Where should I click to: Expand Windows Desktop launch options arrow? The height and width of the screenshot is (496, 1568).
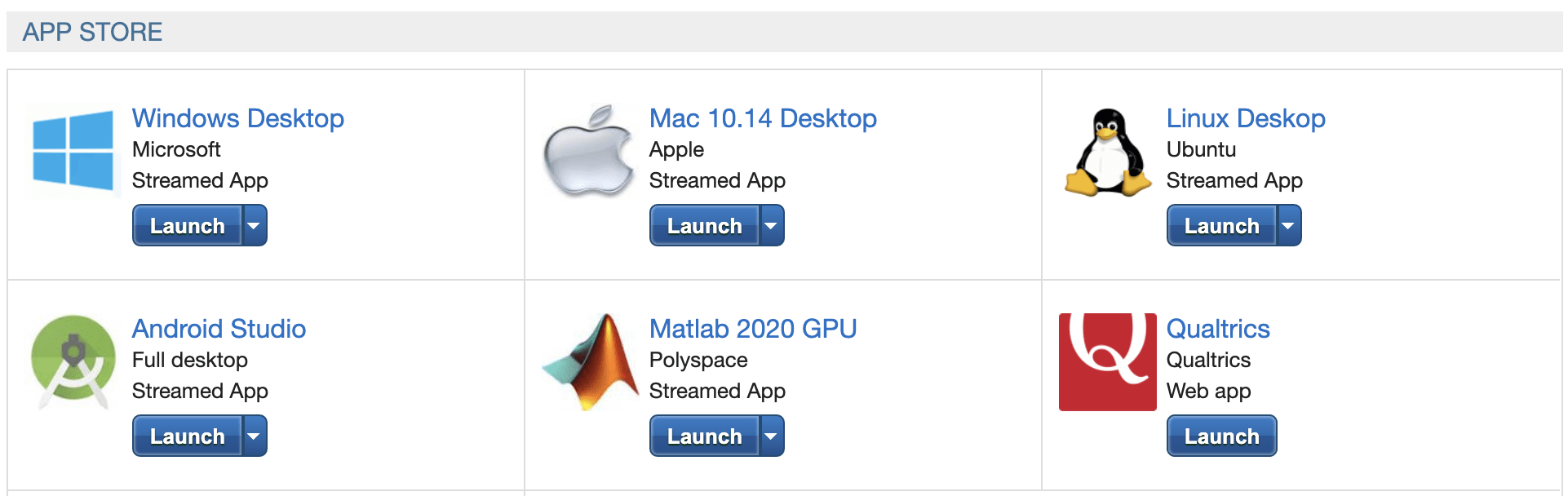(255, 226)
